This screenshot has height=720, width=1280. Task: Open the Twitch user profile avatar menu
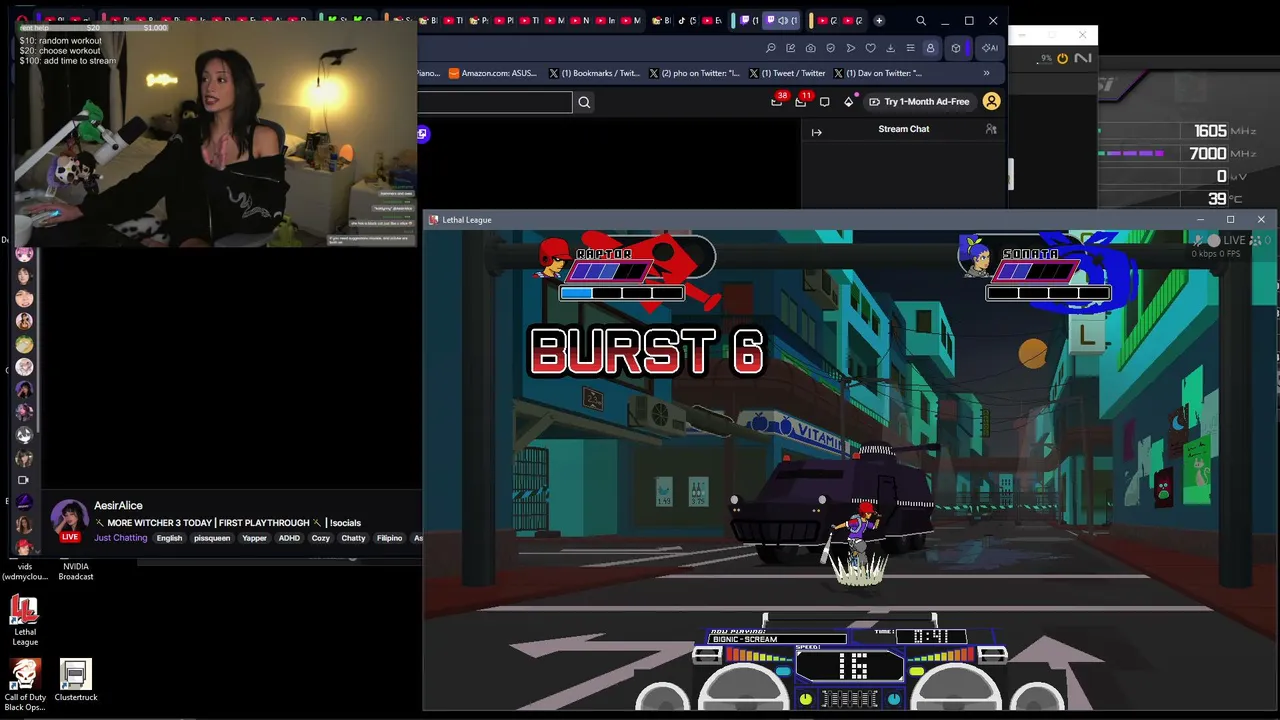coord(991,101)
